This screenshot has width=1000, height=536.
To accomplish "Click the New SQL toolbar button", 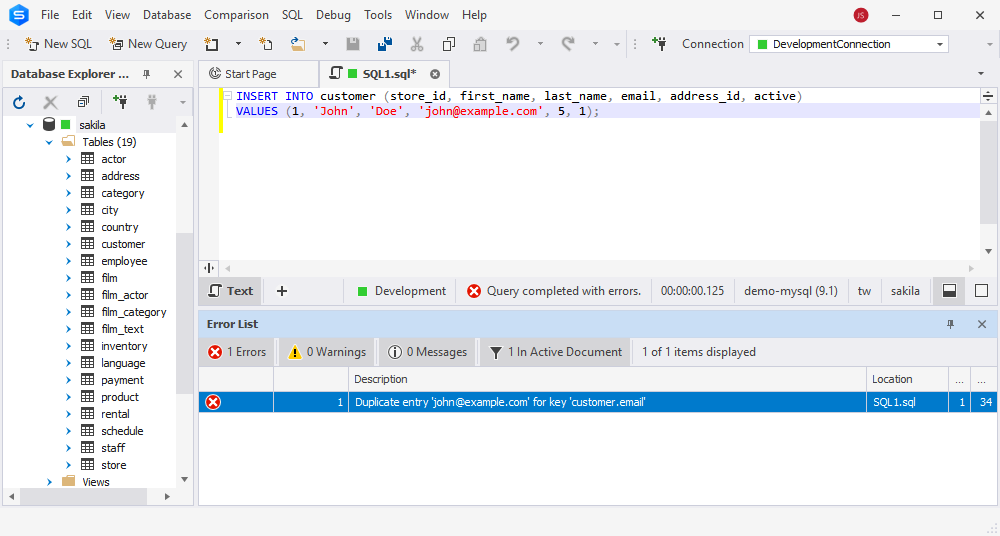I will [x=58, y=44].
